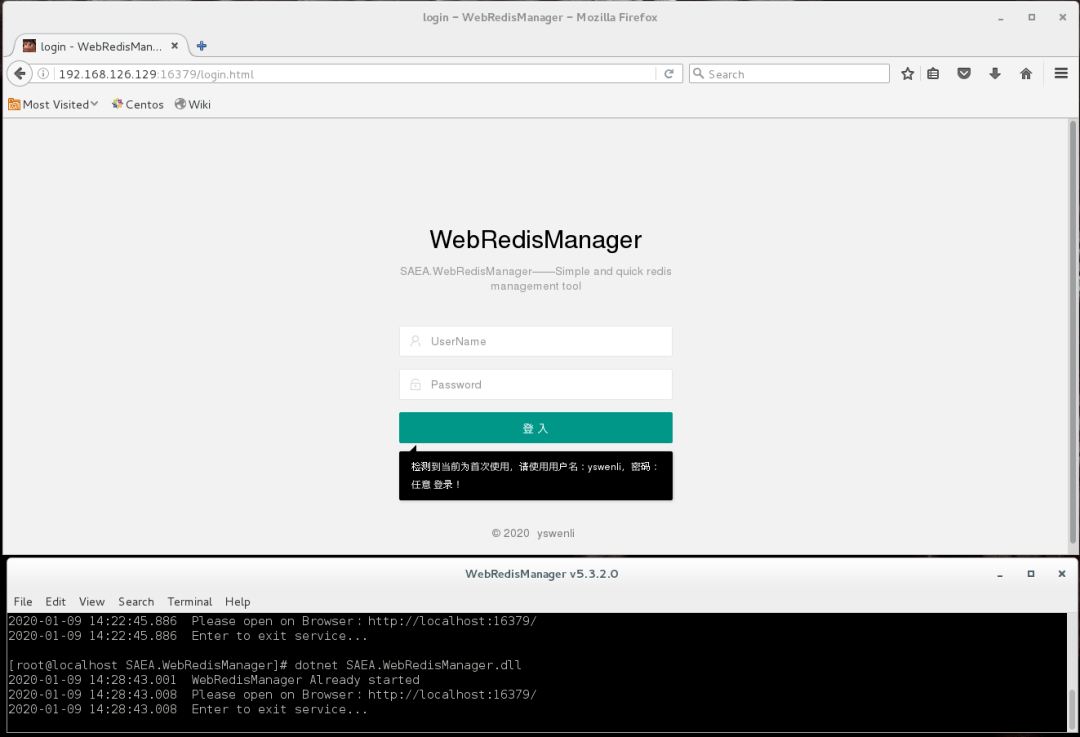Viewport: 1080px width, 737px height.
Task: Click the person icon in UserName field
Action: [x=415, y=341]
